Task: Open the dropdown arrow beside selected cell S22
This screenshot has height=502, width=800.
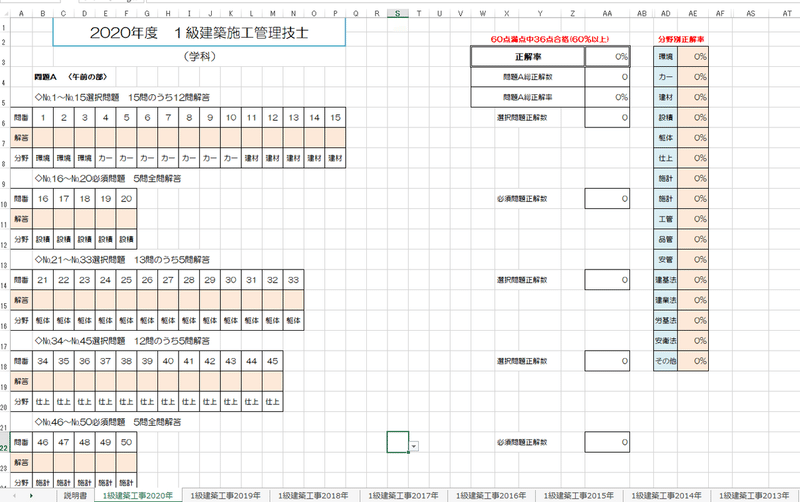Action: [414, 446]
